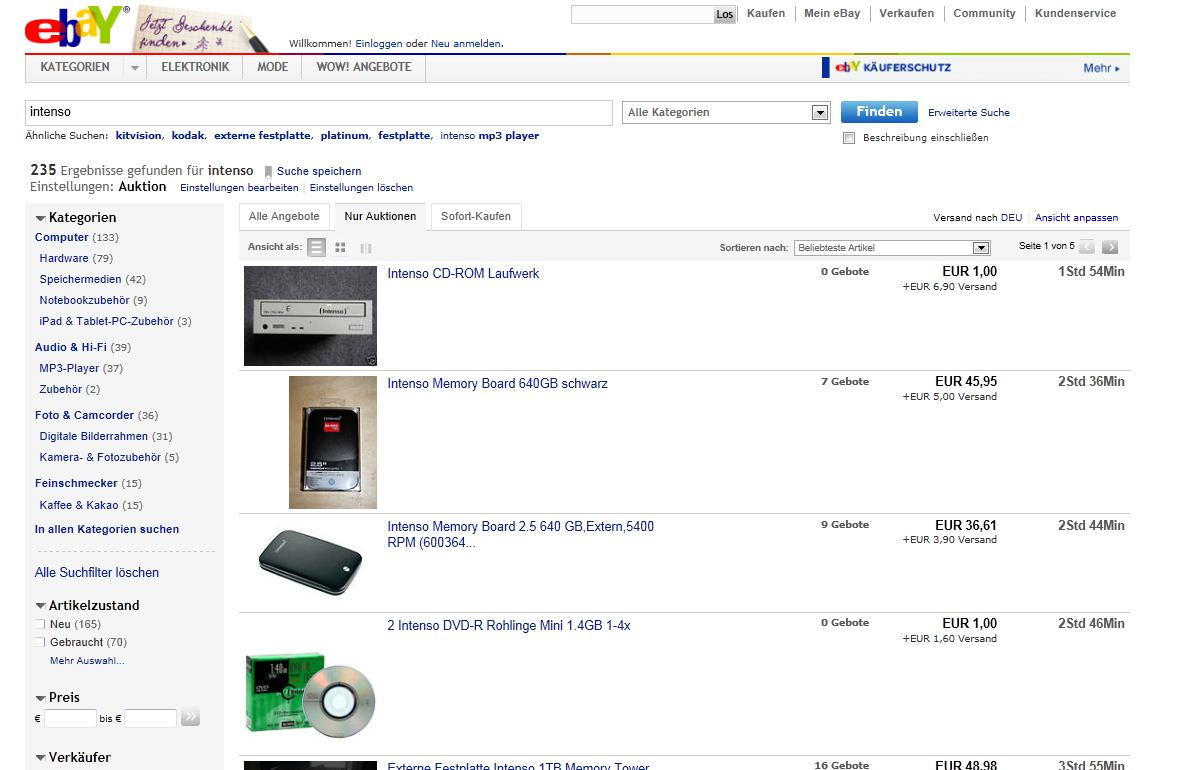The width and height of the screenshot is (1198, 770).
Task: Click related search externe festplatte
Action: click(x=262, y=136)
